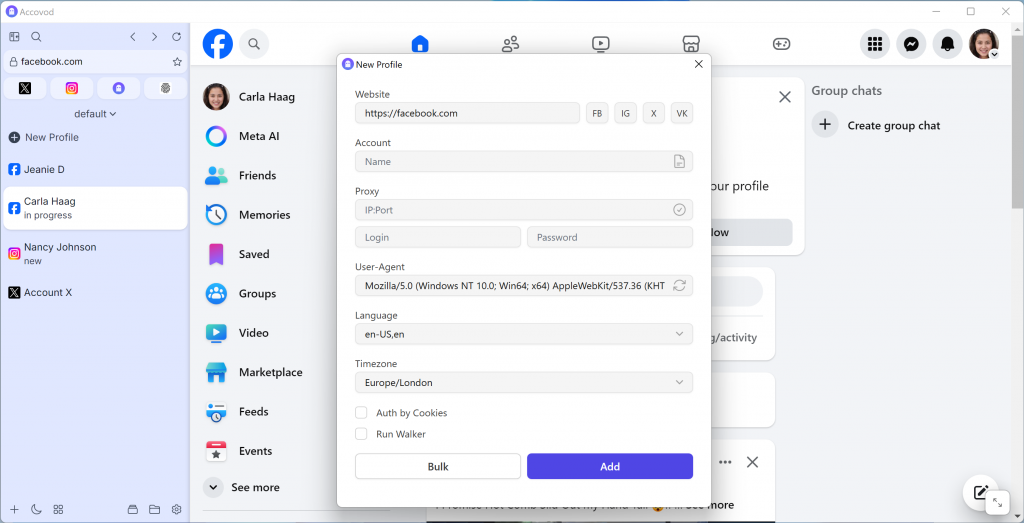The height and width of the screenshot is (523, 1024).
Task: Click the fingerprint icon in the sidebar
Action: pos(165,88)
